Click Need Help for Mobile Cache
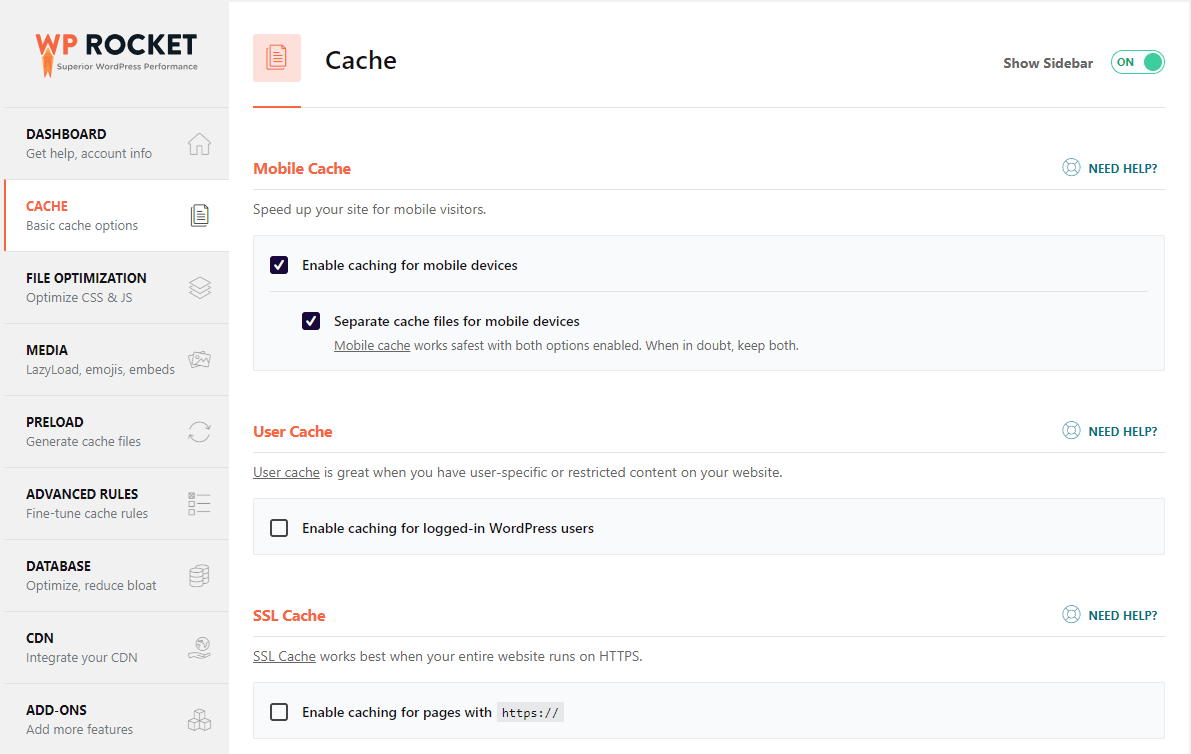 point(1123,169)
